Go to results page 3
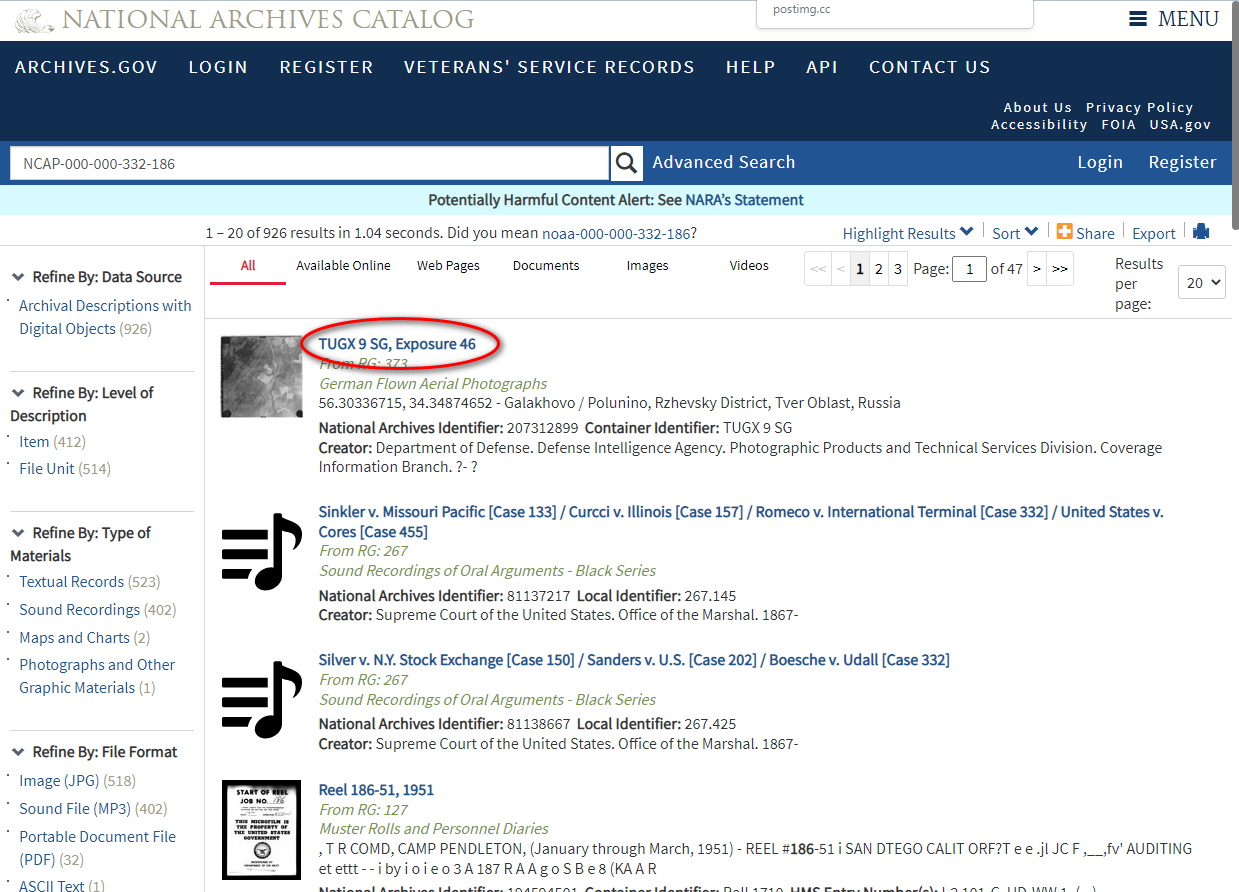This screenshot has height=892, width=1239. pos(898,268)
